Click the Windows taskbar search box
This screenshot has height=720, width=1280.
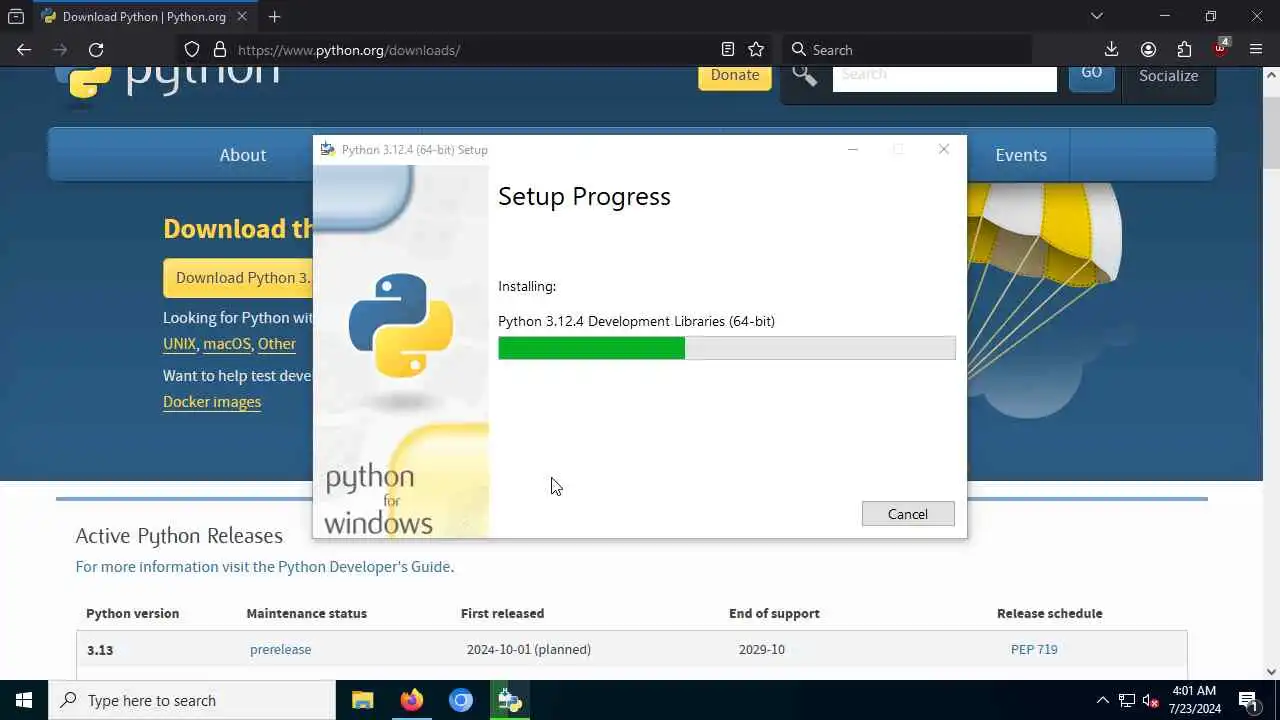pos(192,700)
